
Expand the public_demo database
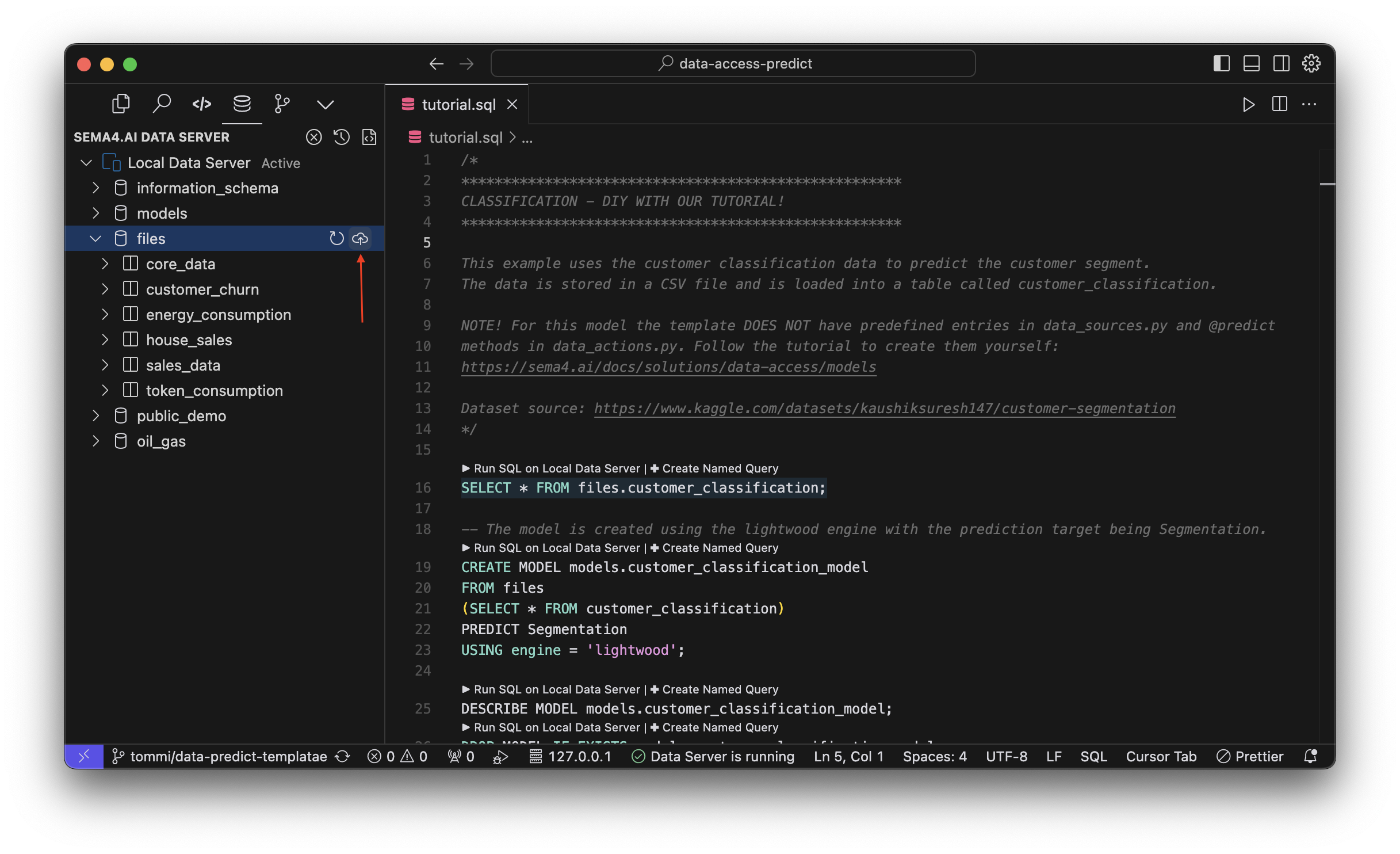(x=96, y=416)
